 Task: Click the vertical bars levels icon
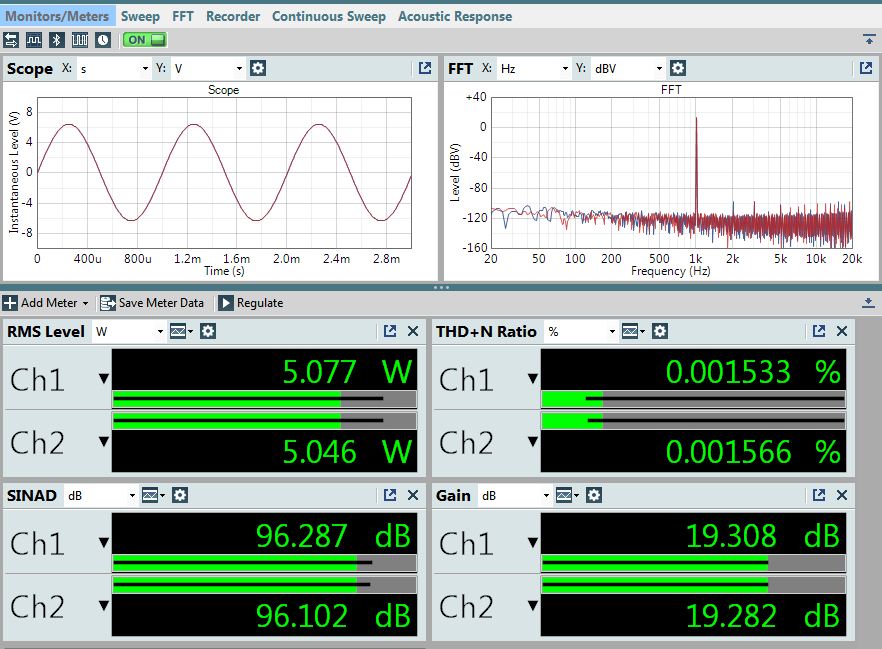tap(79, 40)
